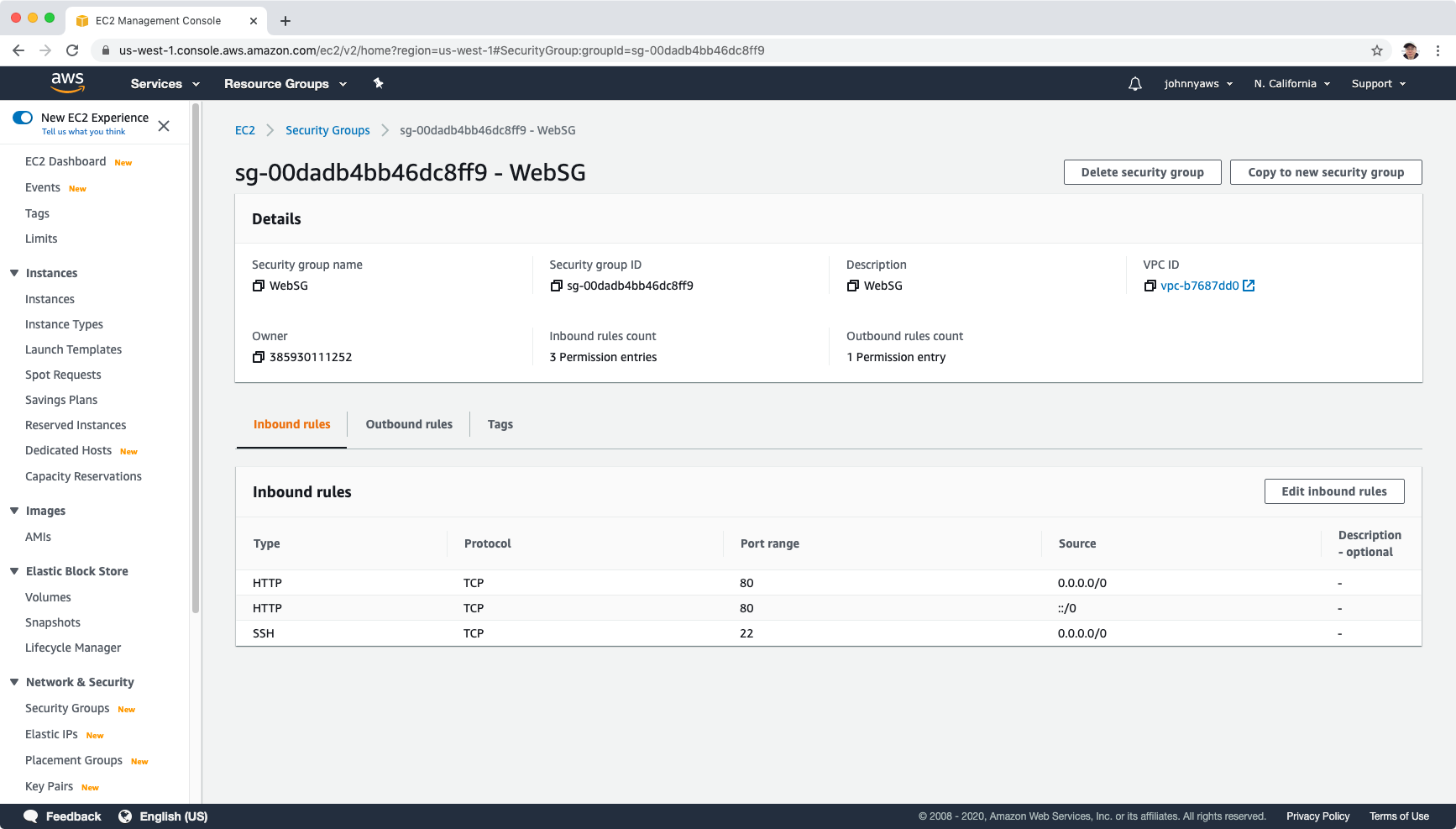Go to EC2 breadcrumb link
Viewport: 1456px width, 829px height.
[x=245, y=130]
